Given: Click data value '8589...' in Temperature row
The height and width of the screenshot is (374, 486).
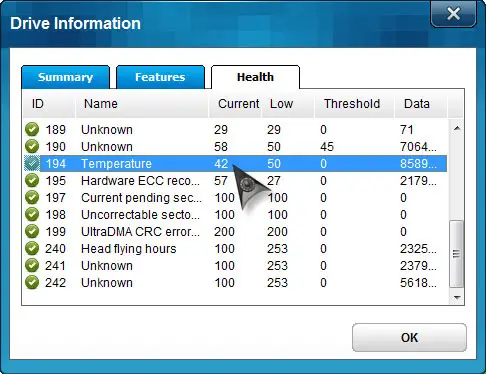Looking at the screenshot, I should 418,164.
